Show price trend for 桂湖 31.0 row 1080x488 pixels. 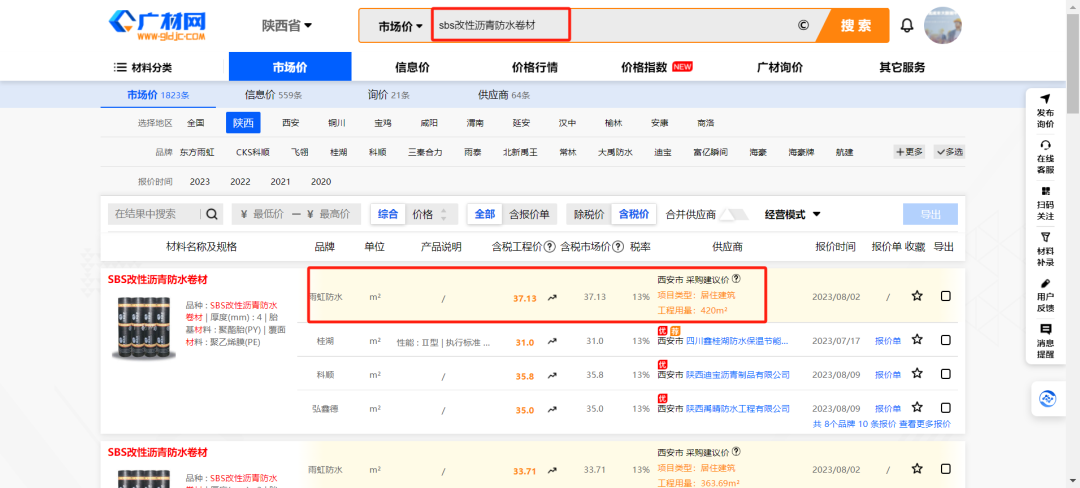[552, 342]
